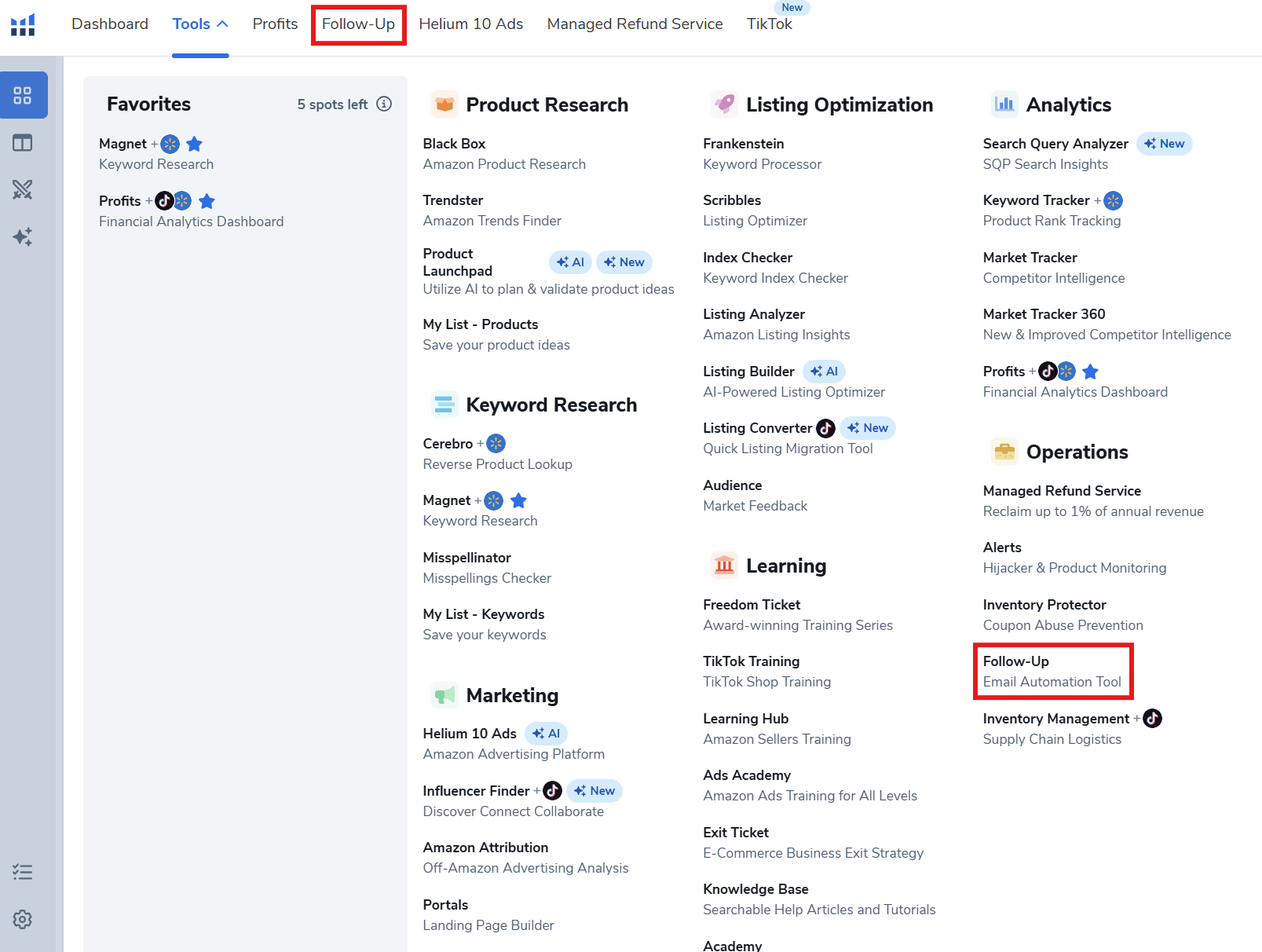
Task: Unfavorite Profits in the Favorites panel
Action: tap(207, 201)
